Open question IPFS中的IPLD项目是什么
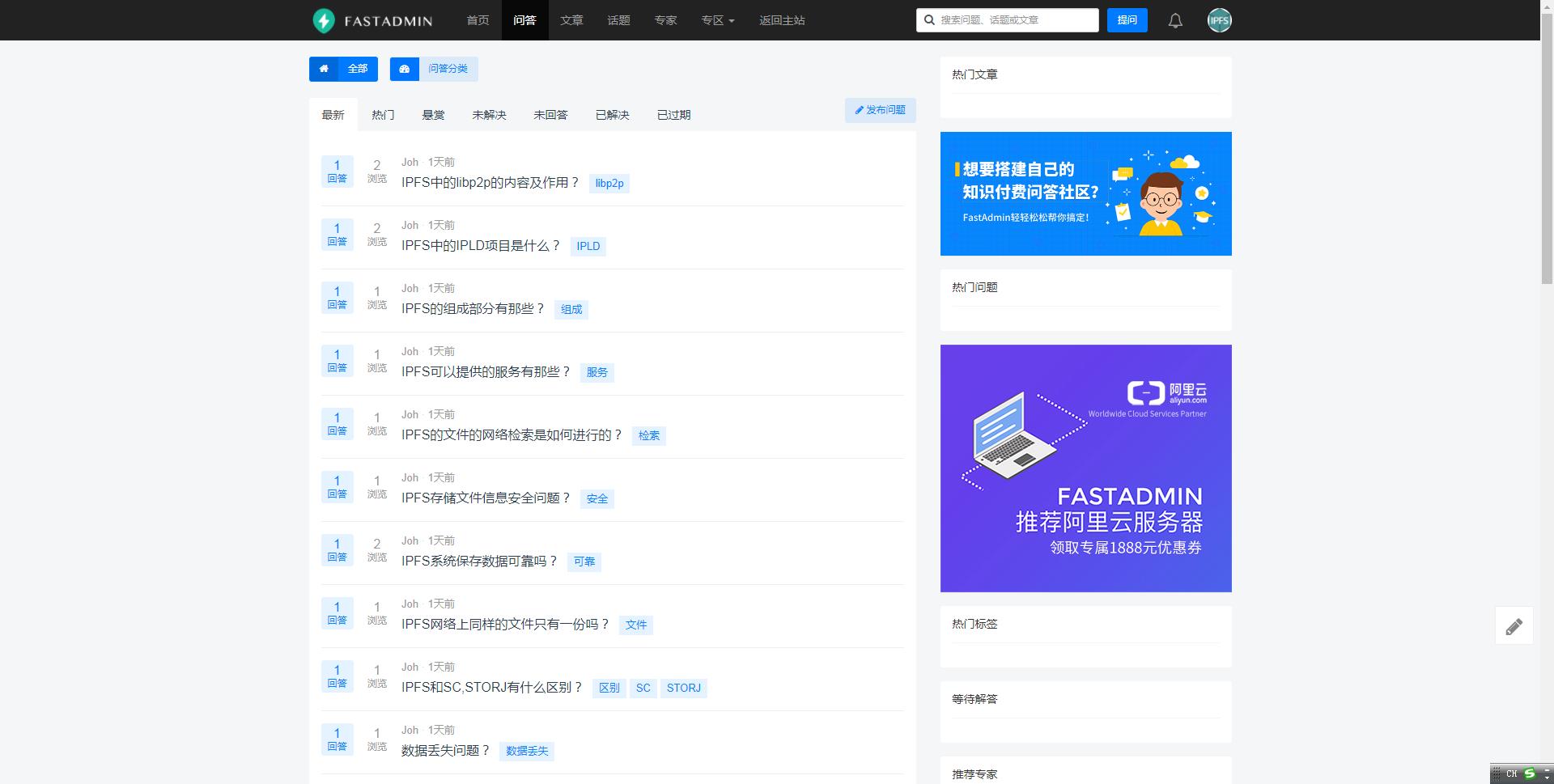This screenshot has height=784, width=1554. 481,246
